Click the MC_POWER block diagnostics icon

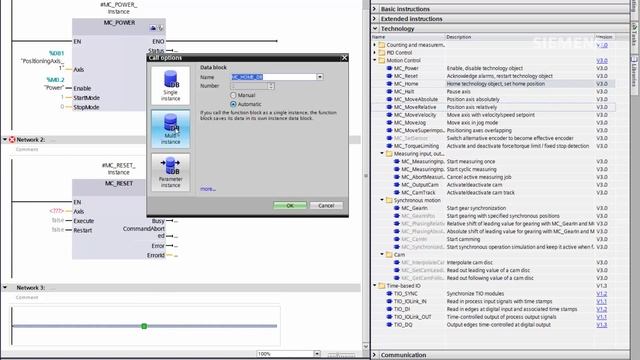[x=160, y=28]
